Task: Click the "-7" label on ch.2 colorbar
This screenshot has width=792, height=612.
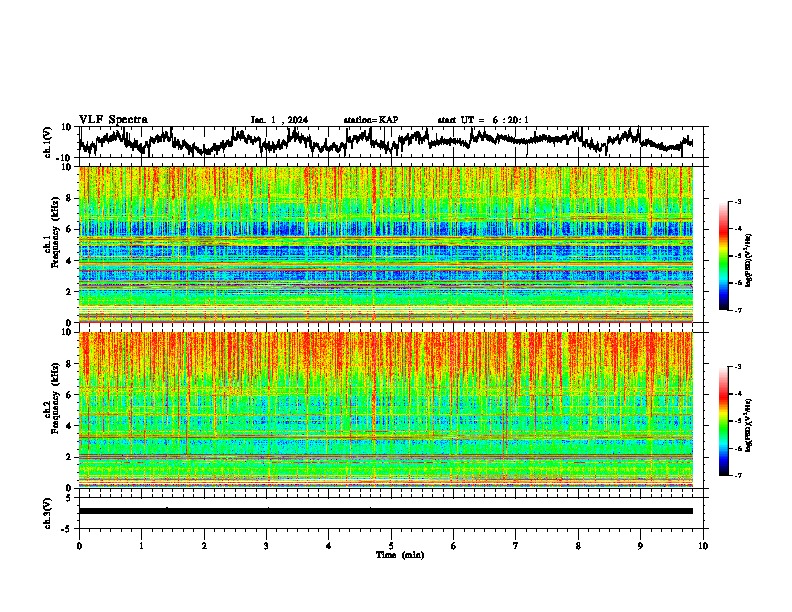Action: tap(737, 475)
